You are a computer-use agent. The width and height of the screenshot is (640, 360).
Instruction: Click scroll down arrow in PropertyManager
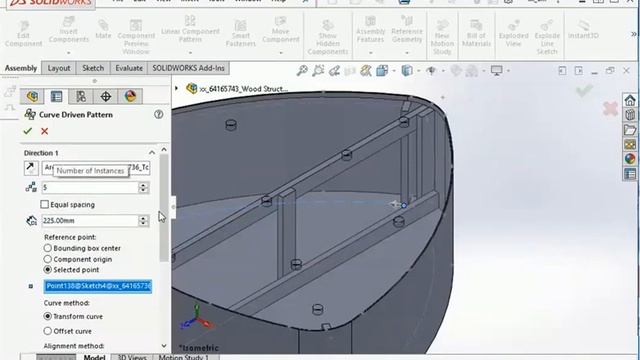[x=164, y=346]
